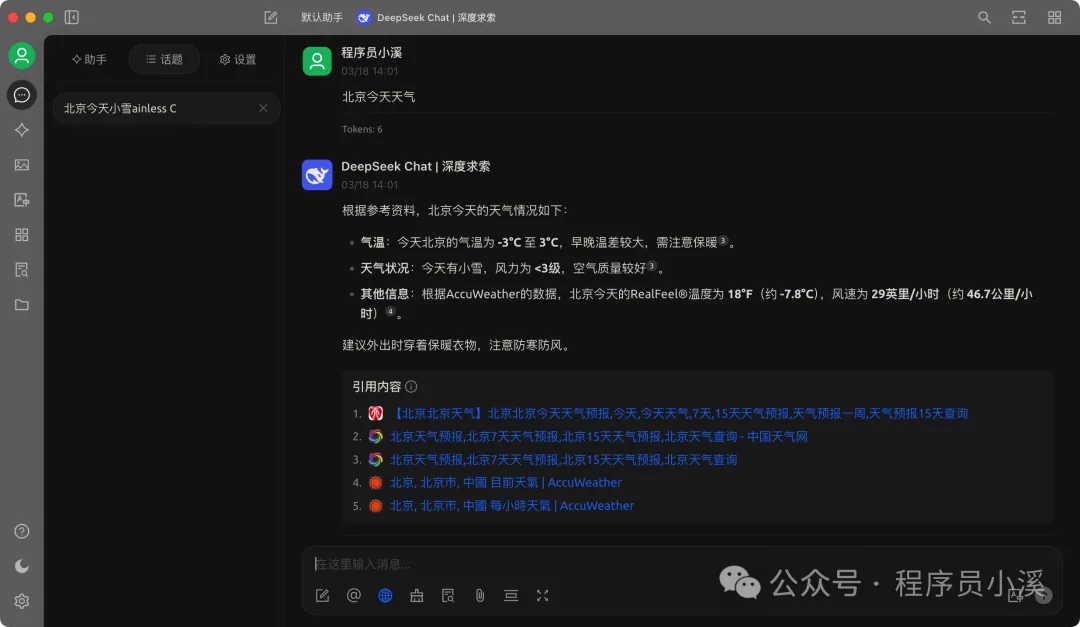Click the 程序员小溪 user message avatar
1080x627 pixels.
pyautogui.click(x=317, y=61)
